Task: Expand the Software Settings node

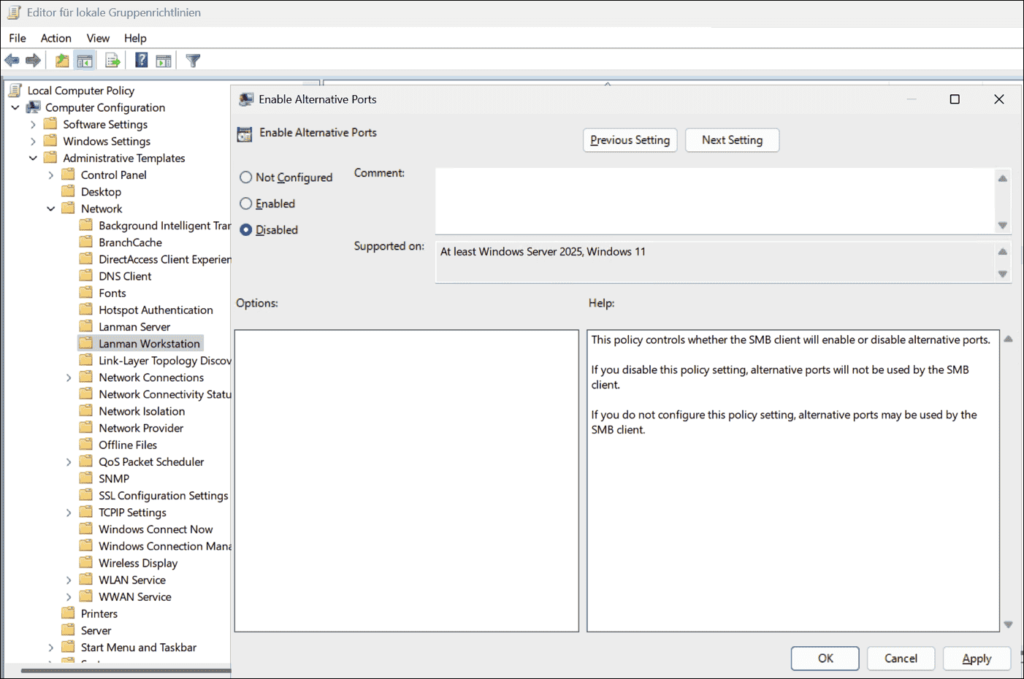Action: coord(33,124)
